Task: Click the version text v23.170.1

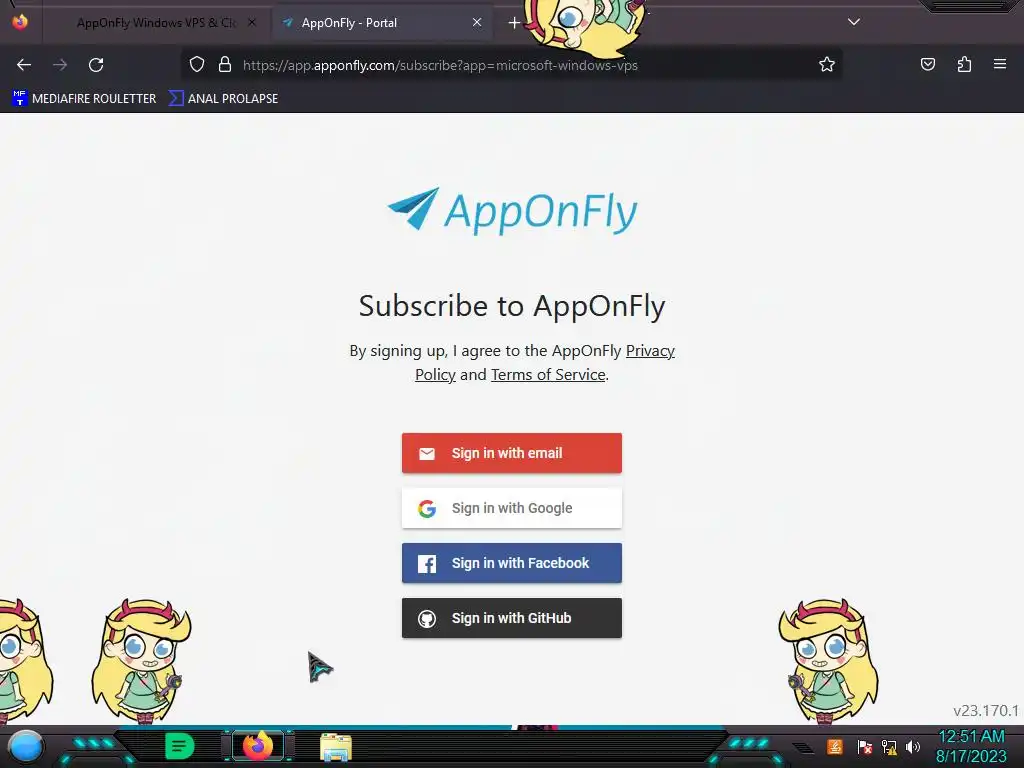Action: pos(985,711)
